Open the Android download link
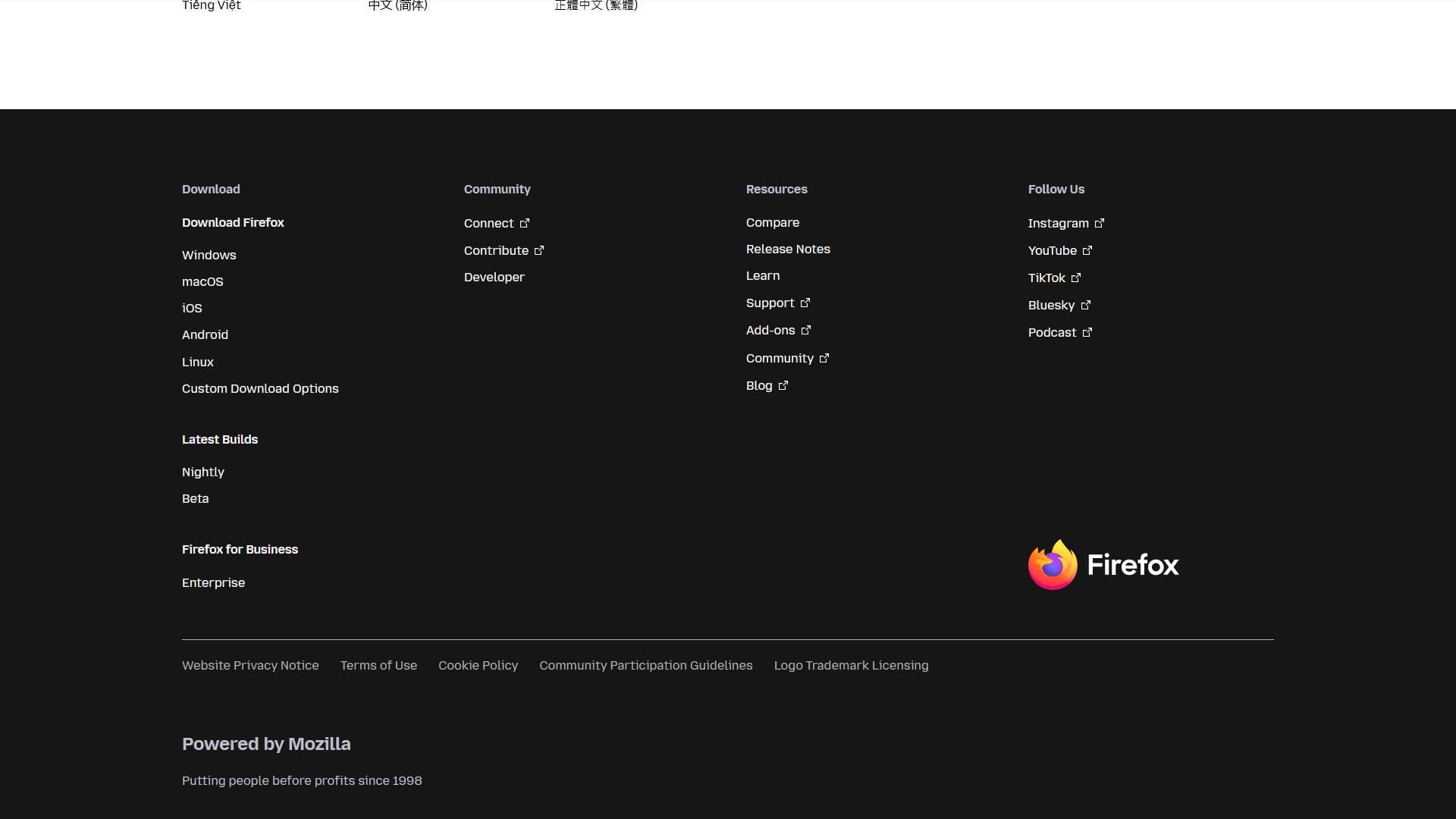This screenshot has width=1456, height=819. 205,334
